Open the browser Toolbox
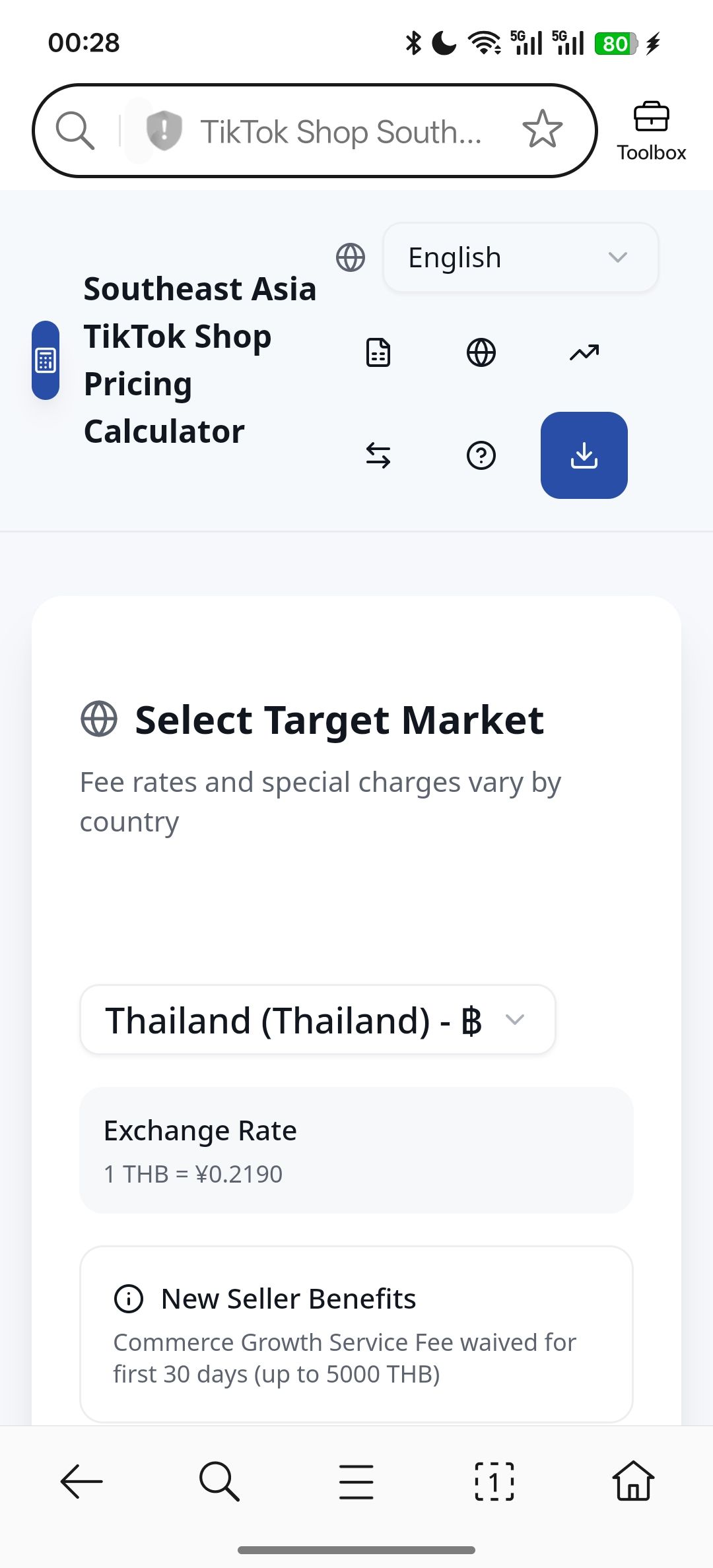713x1568 pixels. coord(651,131)
